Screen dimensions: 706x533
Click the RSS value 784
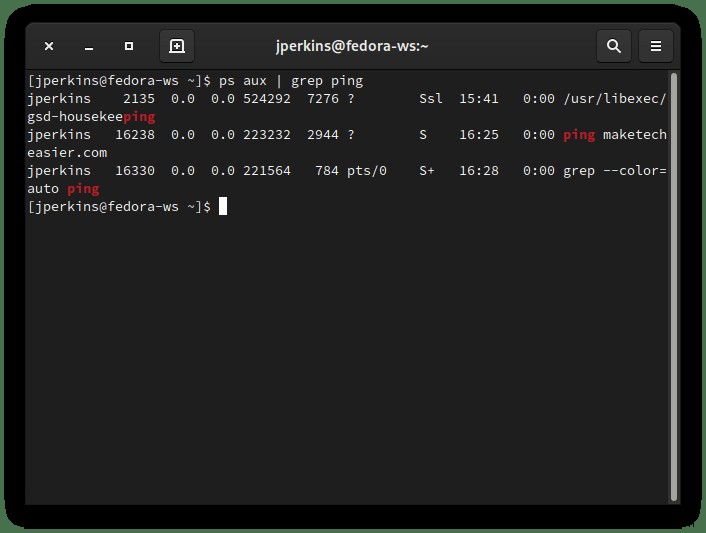(x=327, y=171)
